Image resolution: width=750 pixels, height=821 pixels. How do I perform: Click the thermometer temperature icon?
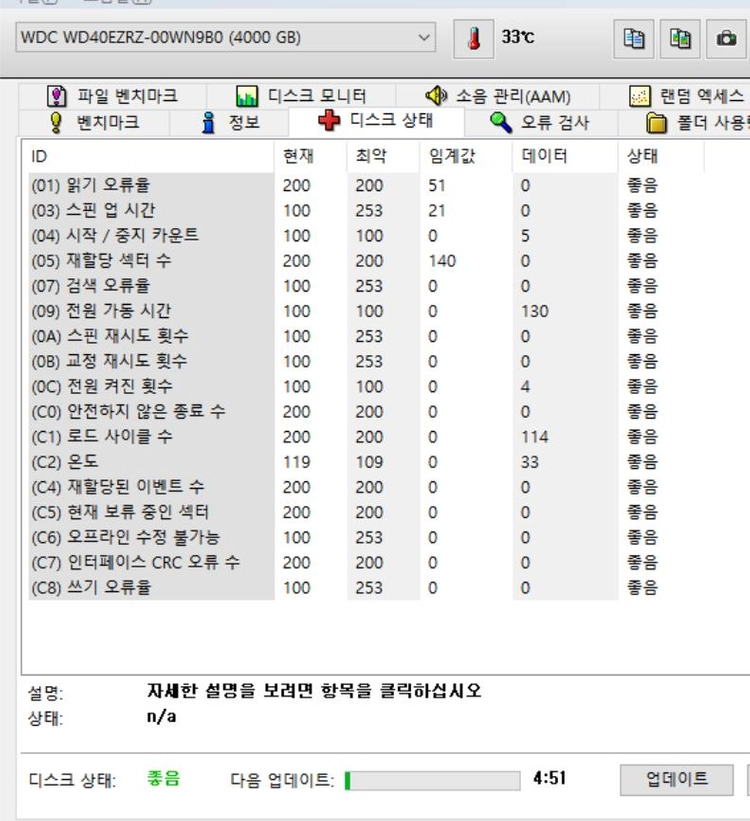(x=473, y=38)
